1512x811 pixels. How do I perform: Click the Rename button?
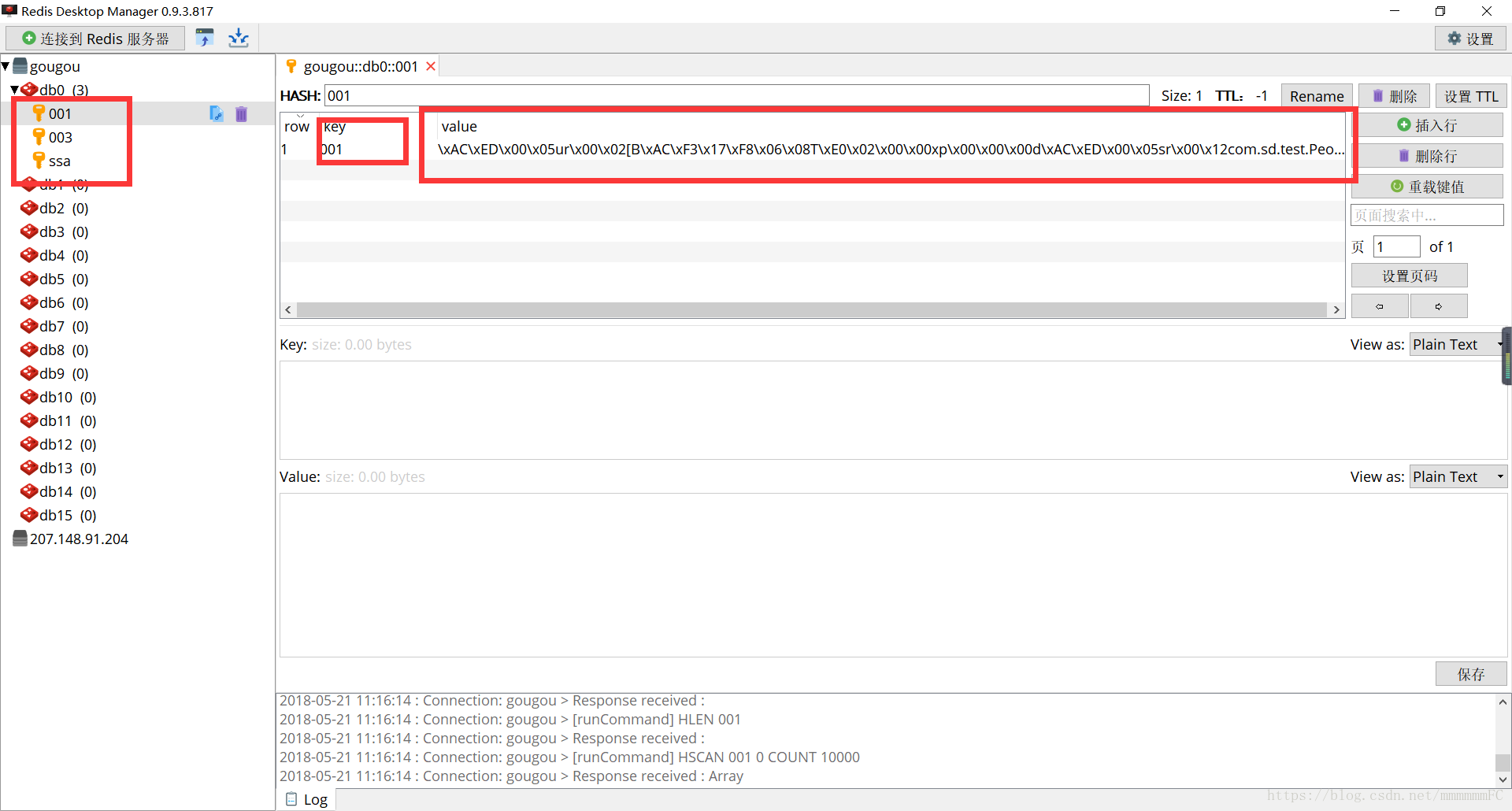[1317, 96]
